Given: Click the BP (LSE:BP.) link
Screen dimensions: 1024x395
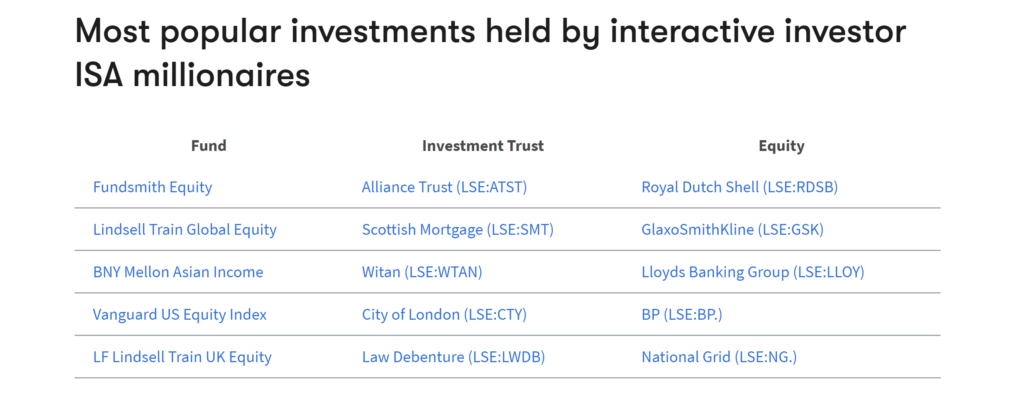Looking at the screenshot, I should click(682, 315).
